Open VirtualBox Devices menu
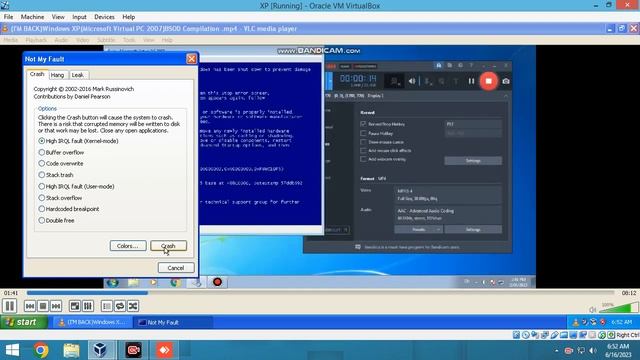The width and height of the screenshot is (640, 360). point(104,17)
